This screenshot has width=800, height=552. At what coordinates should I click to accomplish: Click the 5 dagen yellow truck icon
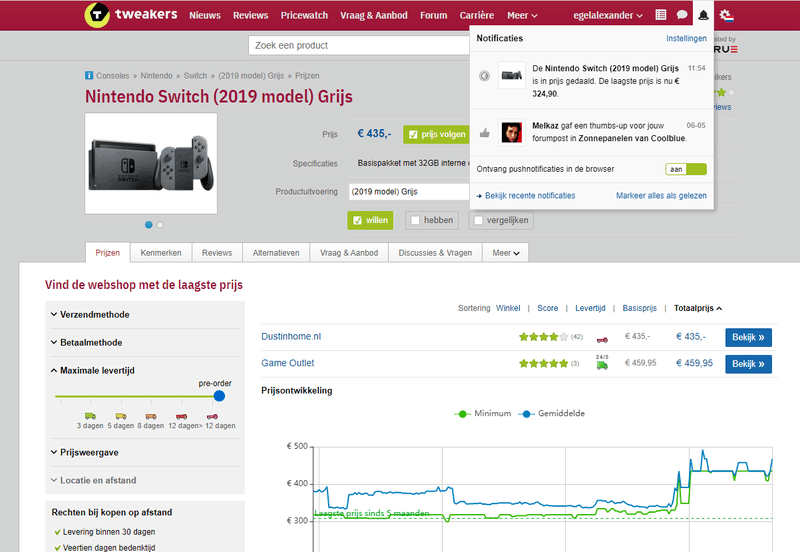tap(121, 416)
